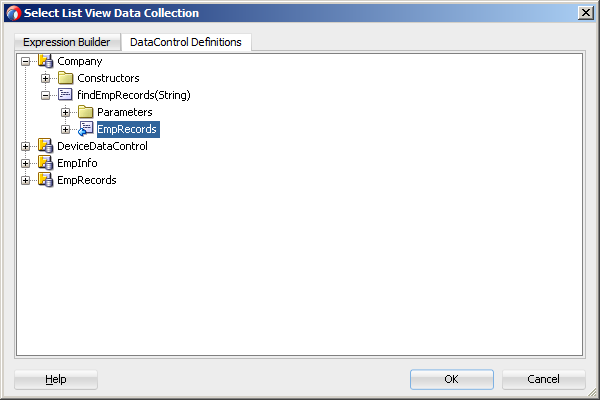
Task: Click the DeviceDataControl icon
Action: coord(45,146)
